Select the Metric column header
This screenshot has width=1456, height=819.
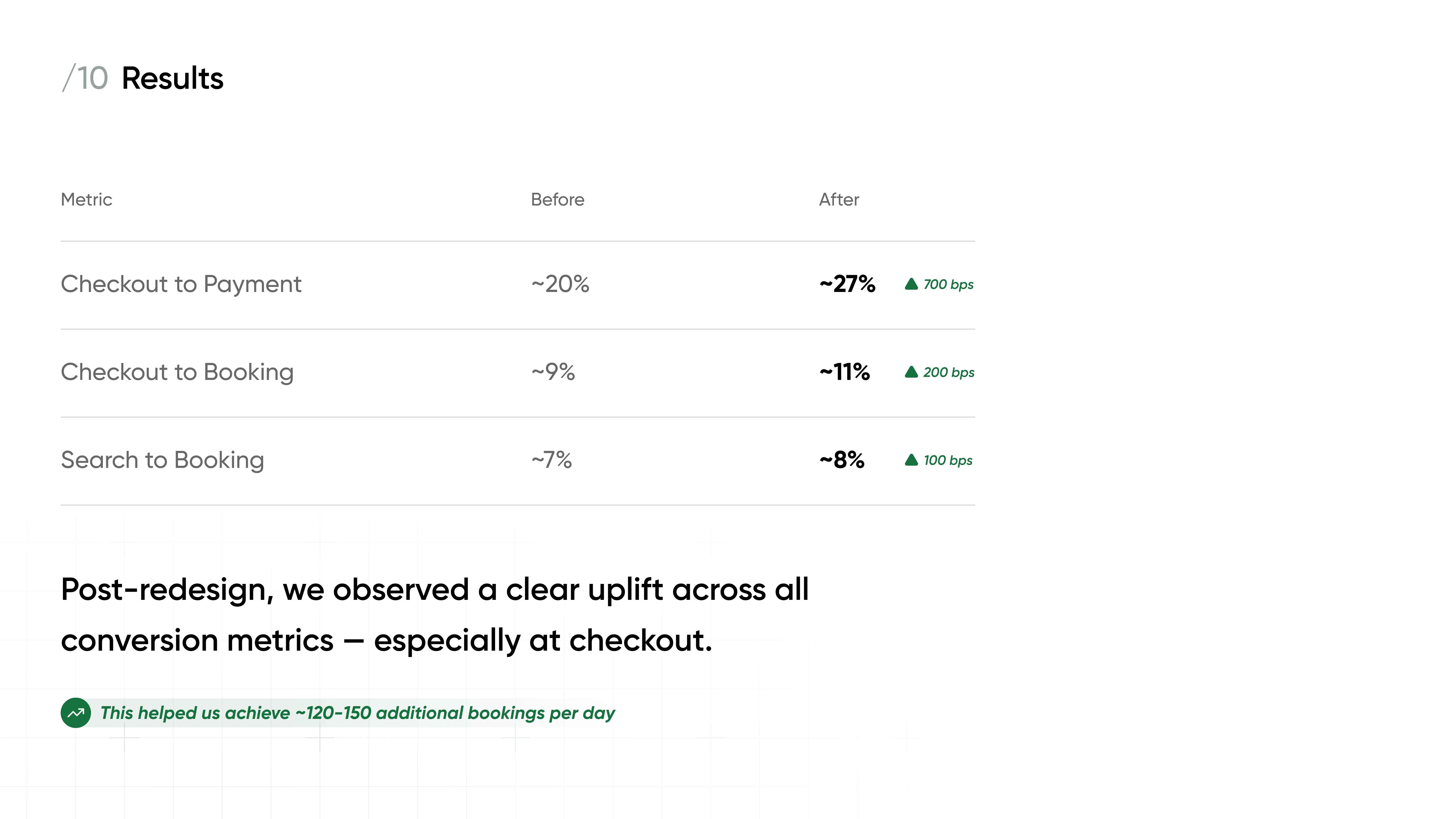click(x=86, y=199)
